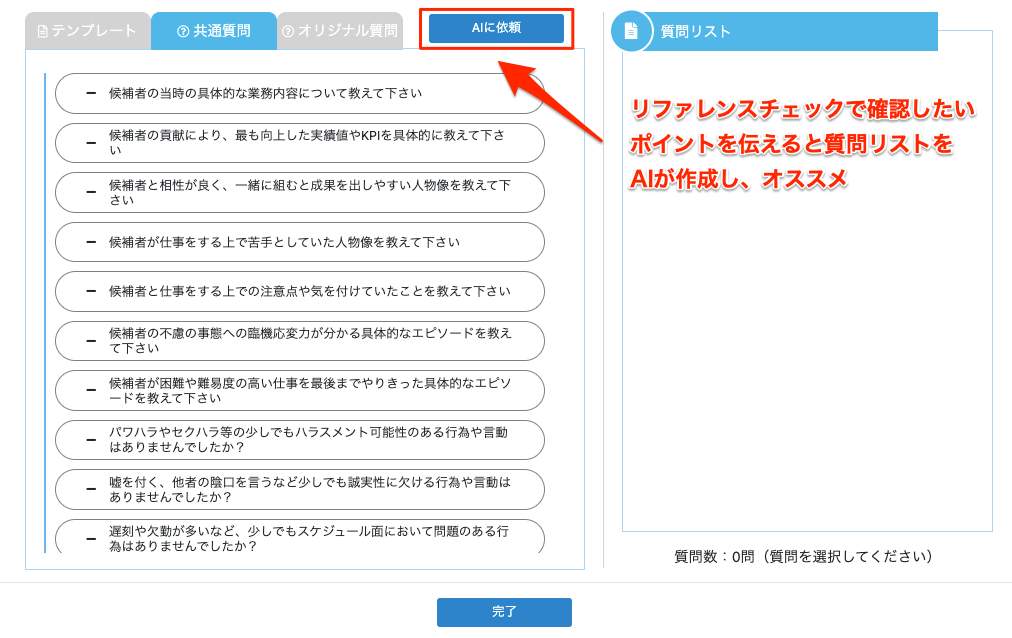1012x638 pixels.
Task: Click the 質問リスト document icon
Action: click(x=631, y=30)
